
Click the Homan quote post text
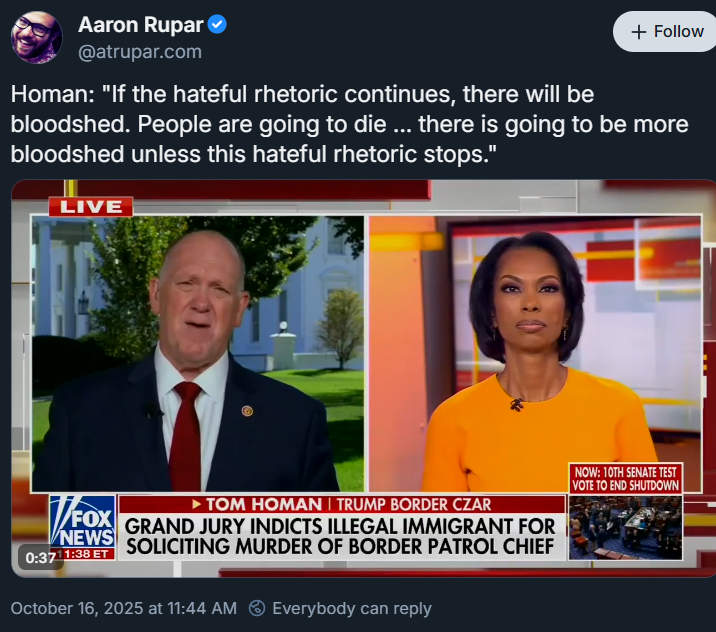(349, 124)
